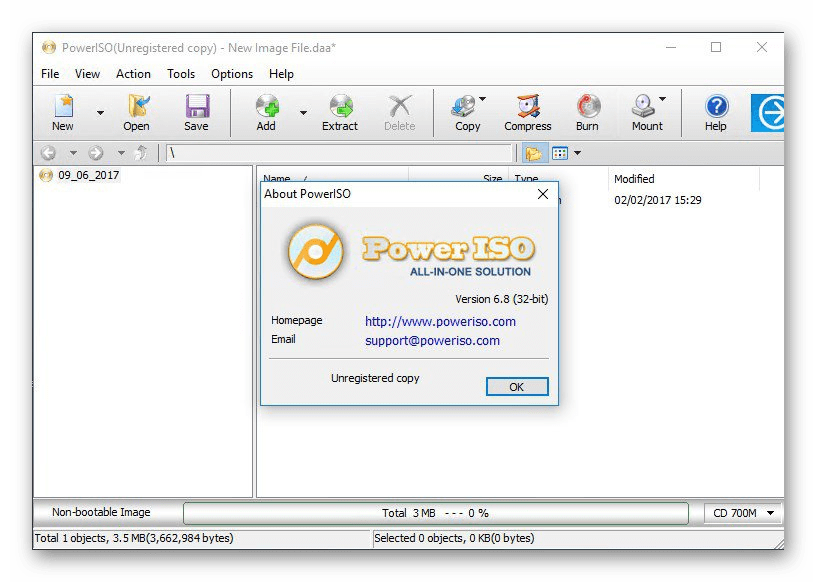Open the Options menu

[x=232, y=74]
